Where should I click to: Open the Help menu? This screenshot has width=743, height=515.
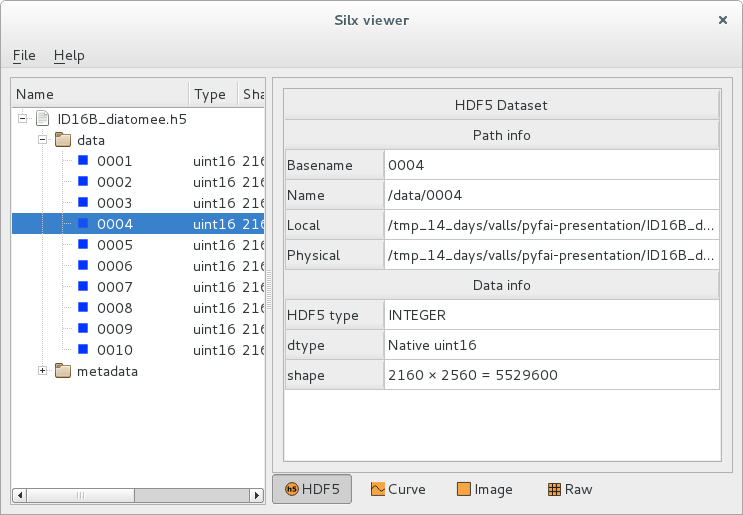[69, 55]
